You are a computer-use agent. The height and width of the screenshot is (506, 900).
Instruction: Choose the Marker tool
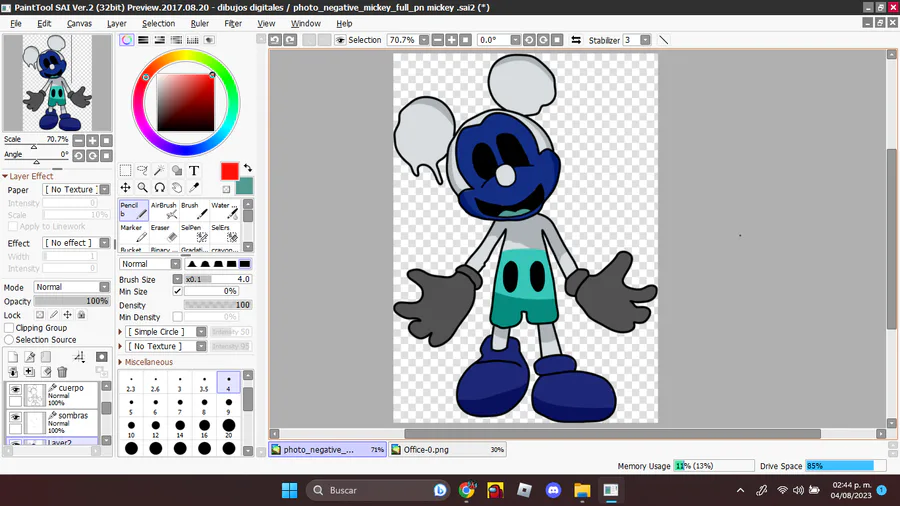[134, 232]
